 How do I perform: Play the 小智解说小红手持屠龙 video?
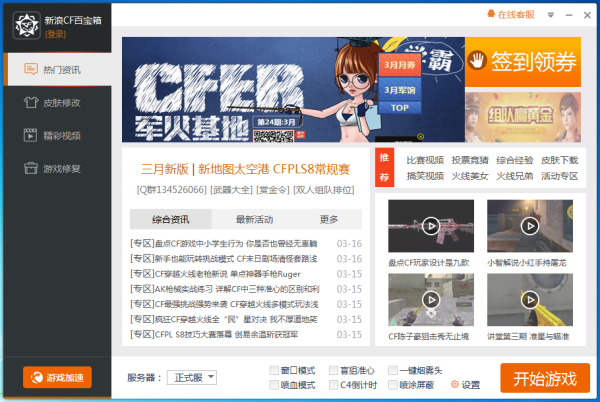point(531,225)
